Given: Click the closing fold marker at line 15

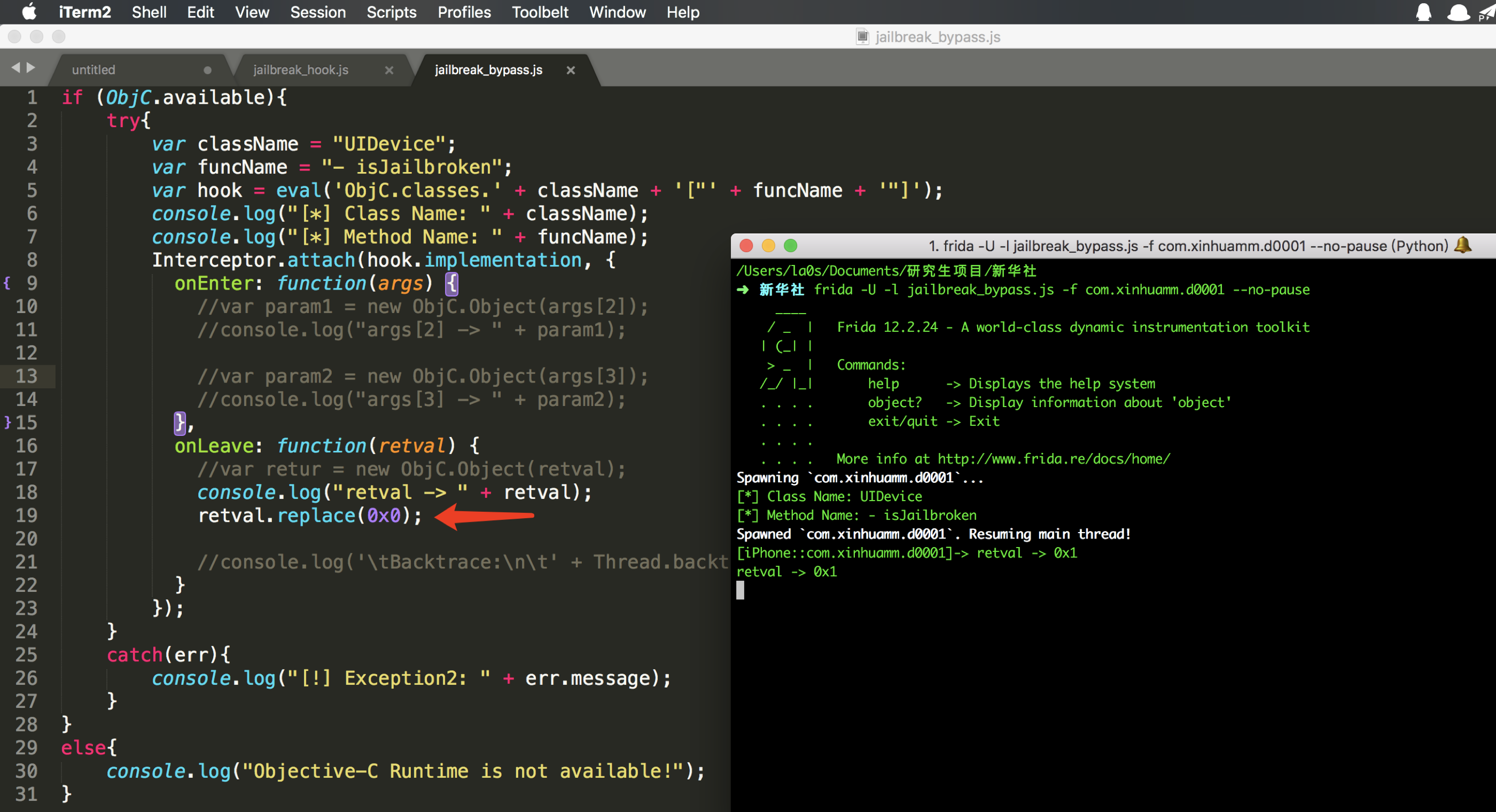Looking at the screenshot, I should point(7,422).
